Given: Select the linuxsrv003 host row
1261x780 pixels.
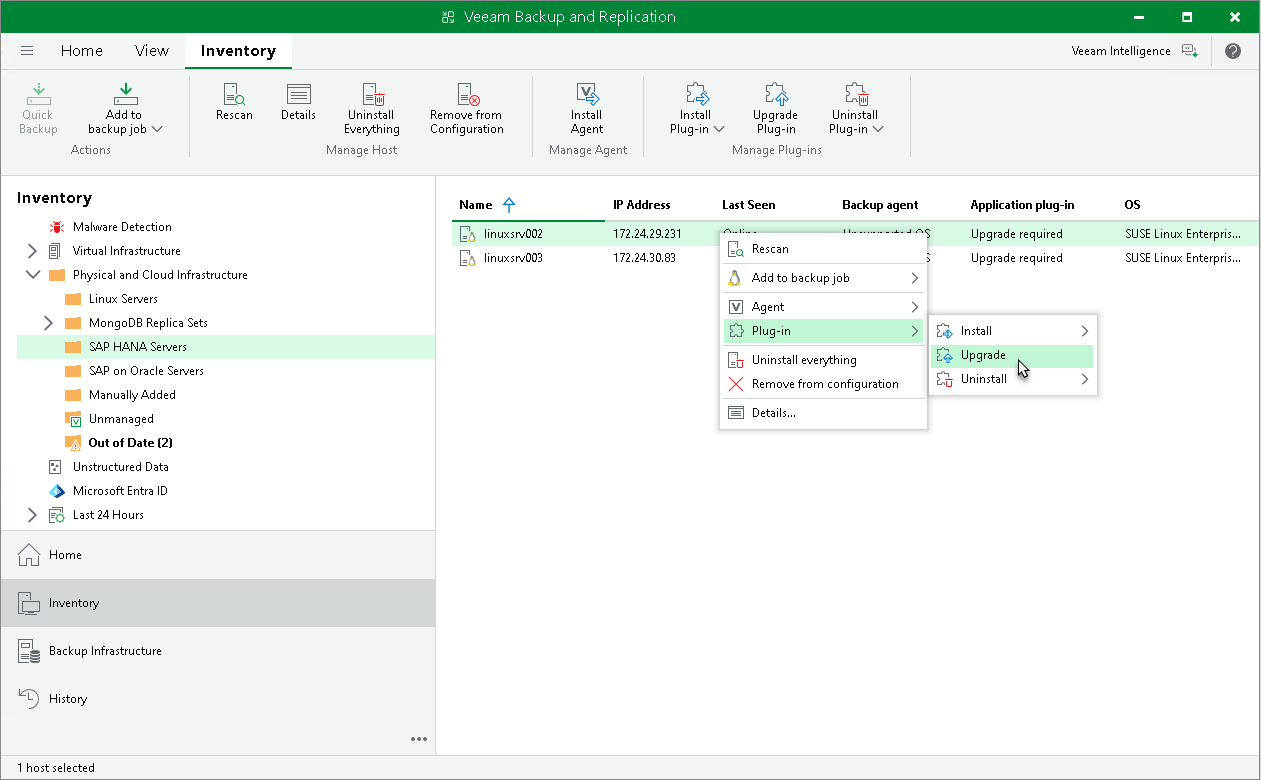Looking at the screenshot, I should coord(855,258).
